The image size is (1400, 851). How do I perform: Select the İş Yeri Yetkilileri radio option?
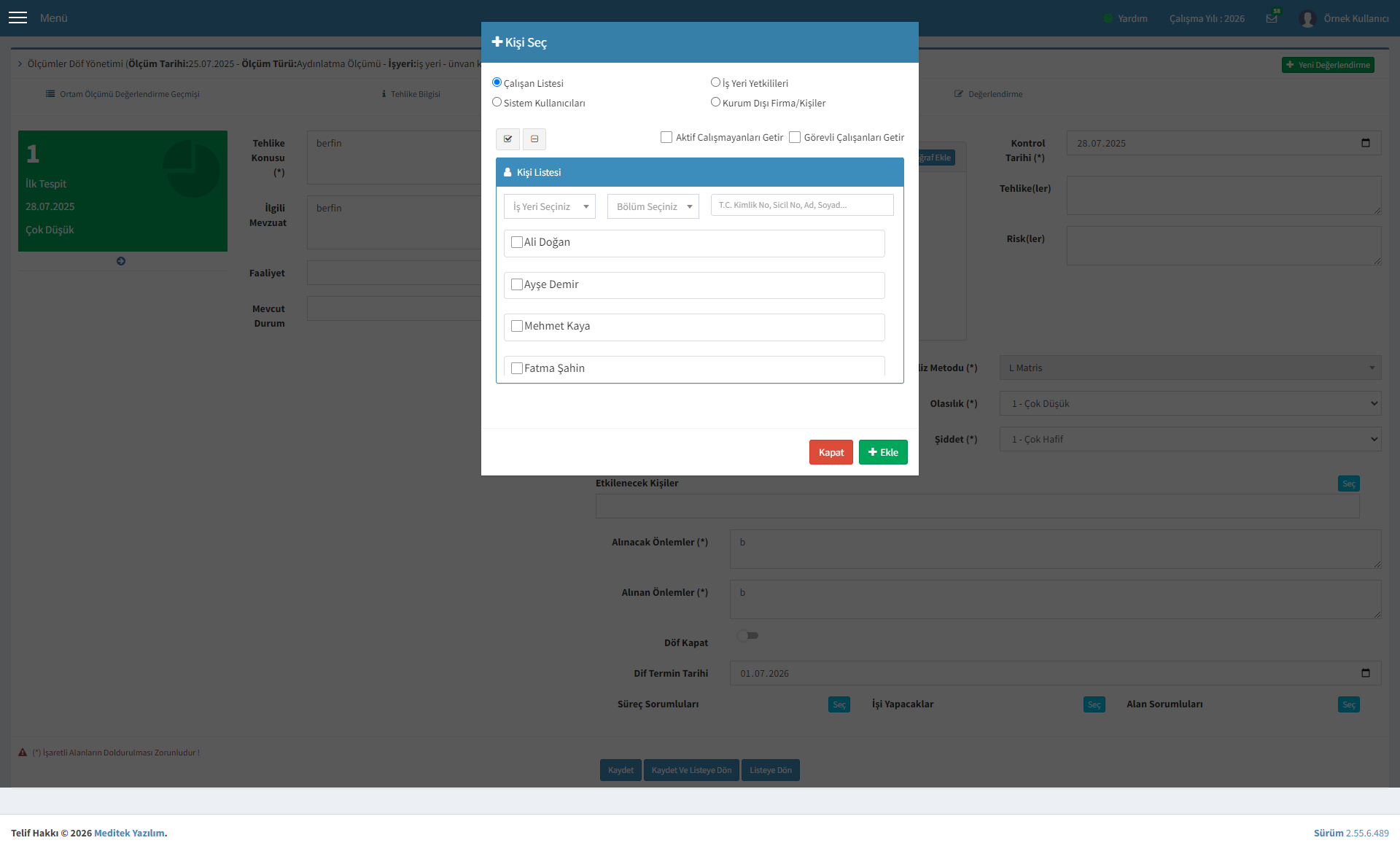pyautogui.click(x=715, y=82)
